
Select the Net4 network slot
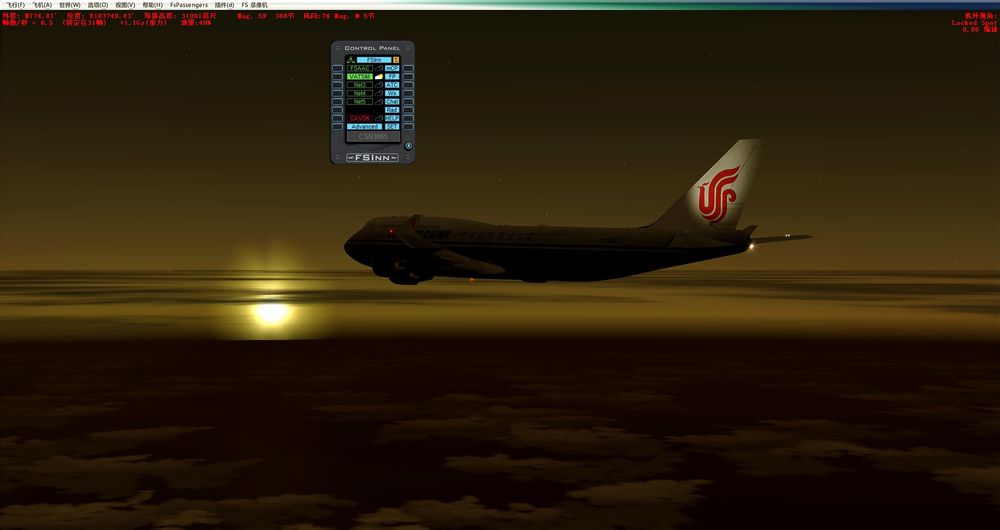click(360, 93)
